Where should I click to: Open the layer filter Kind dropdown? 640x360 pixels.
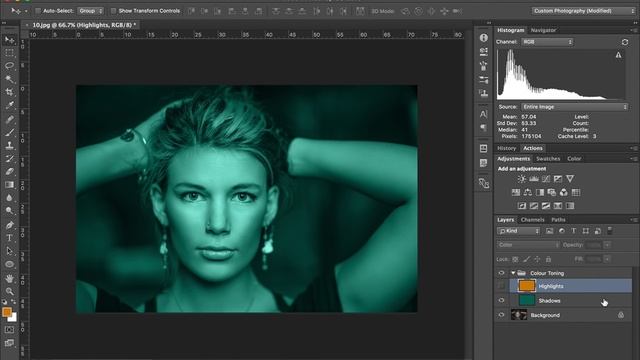tap(519, 231)
